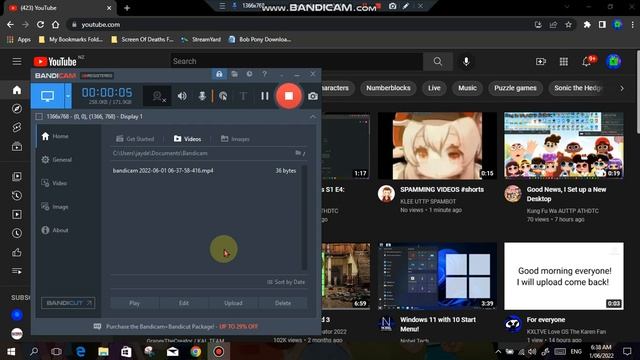Start YouTube voice search with microphone icon
This screenshot has height=360, width=640.
click(466, 61)
